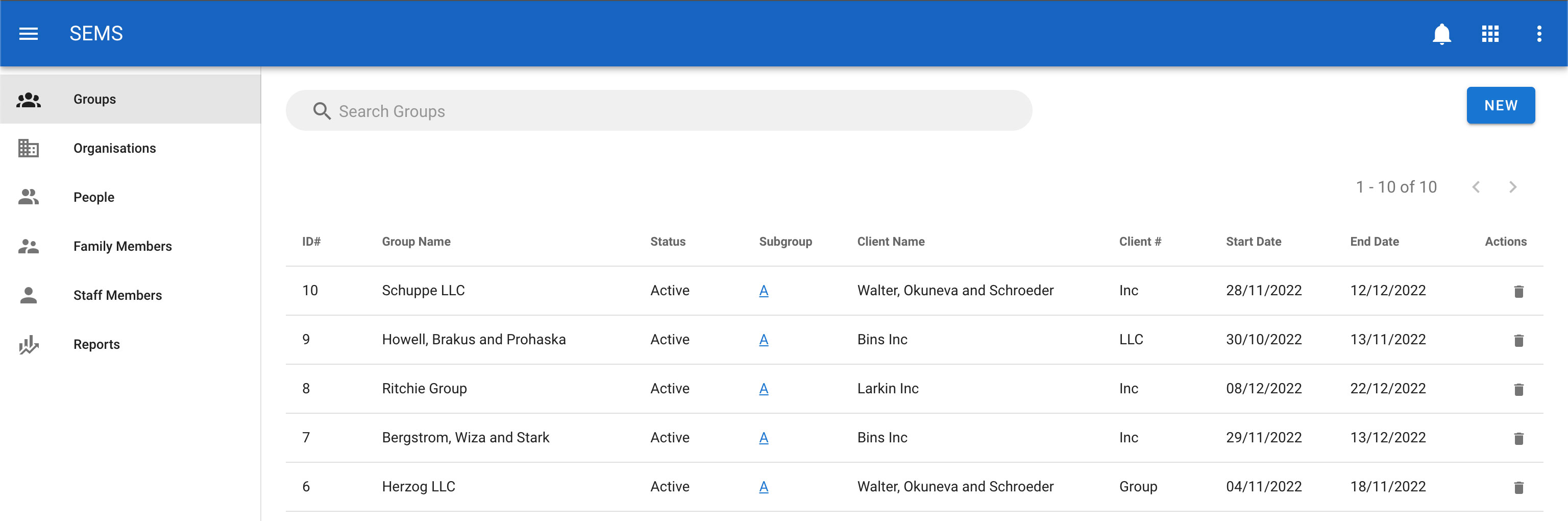The height and width of the screenshot is (521, 1568).
Task: Open subgroup A link for Schuppe LLC
Action: (x=763, y=291)
